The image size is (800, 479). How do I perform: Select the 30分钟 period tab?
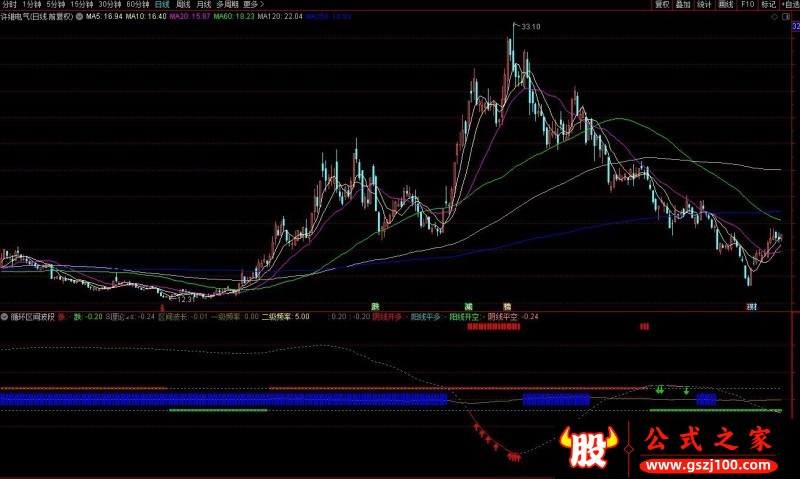click(110, 5)
